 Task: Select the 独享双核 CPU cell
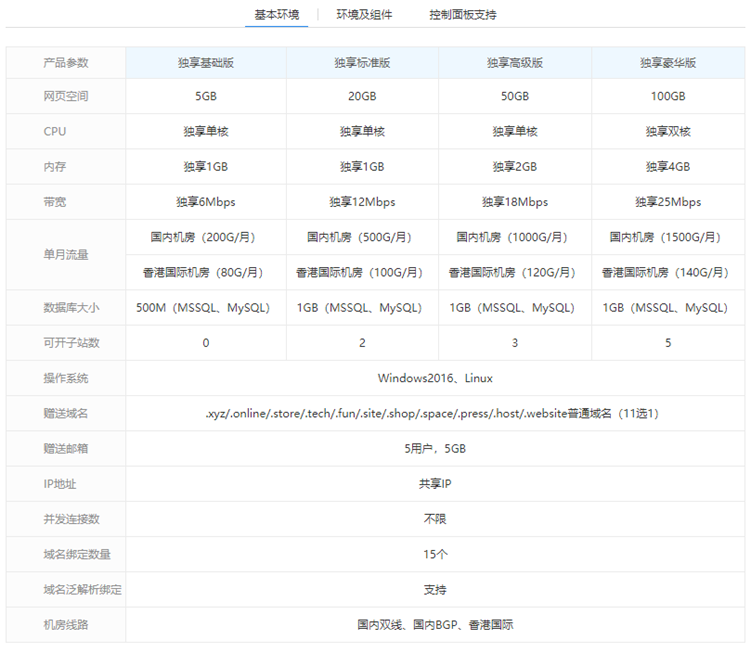point(668,132)
